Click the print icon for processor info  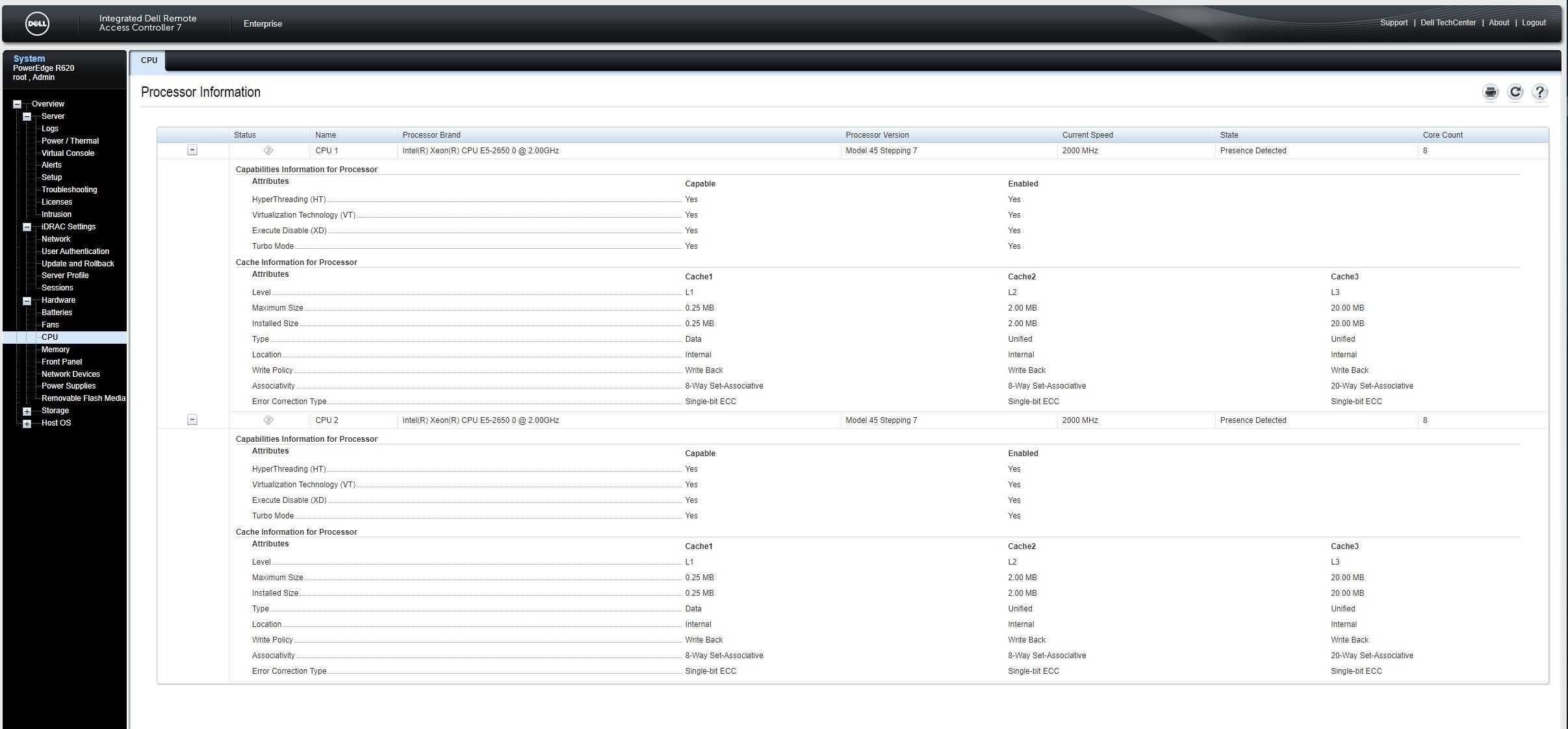[x=1491, y=92]
